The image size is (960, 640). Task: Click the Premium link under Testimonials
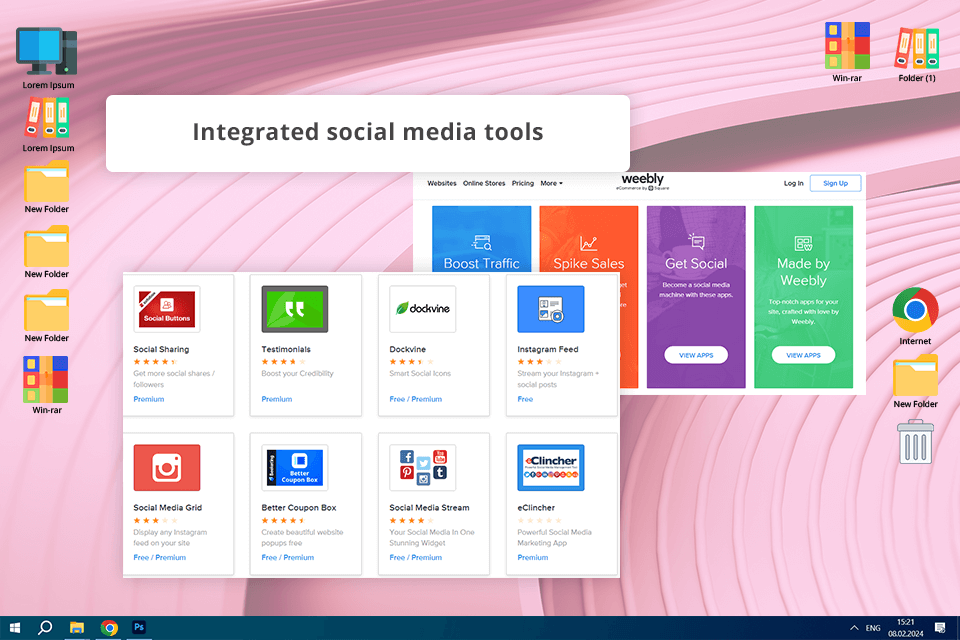pos(277,399)
